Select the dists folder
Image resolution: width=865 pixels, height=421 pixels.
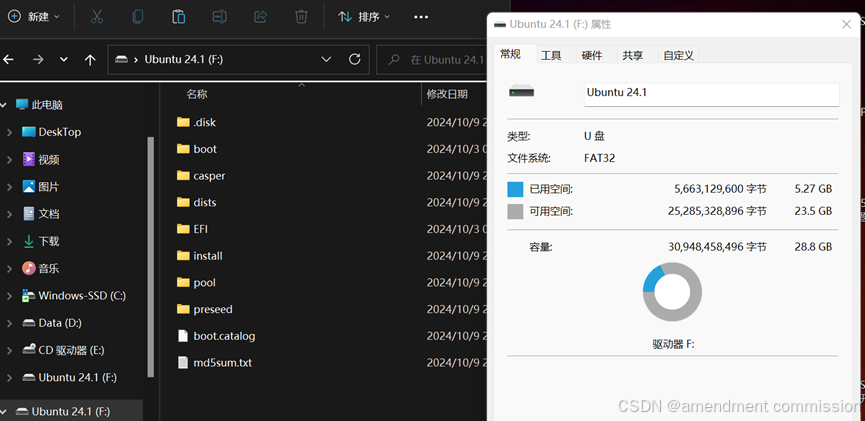point(196,202)
